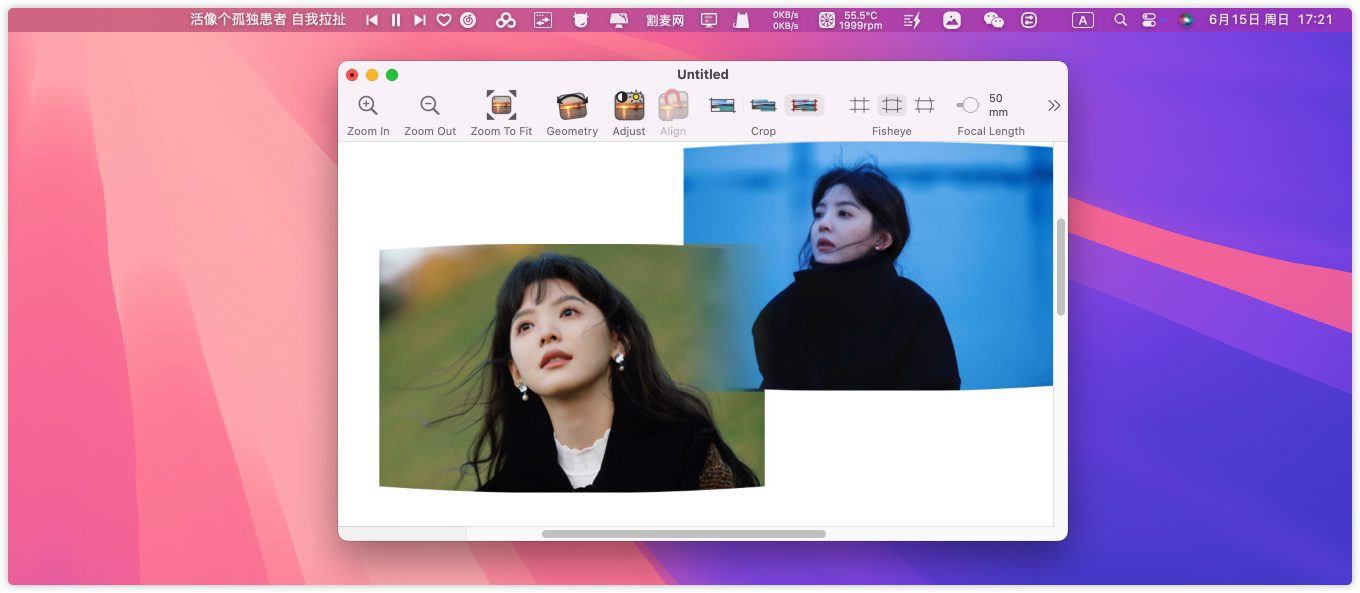Click the Untitled window title
Viewport: 1360px width, 593px height.
pyautogui.click(x=703, y=74)
